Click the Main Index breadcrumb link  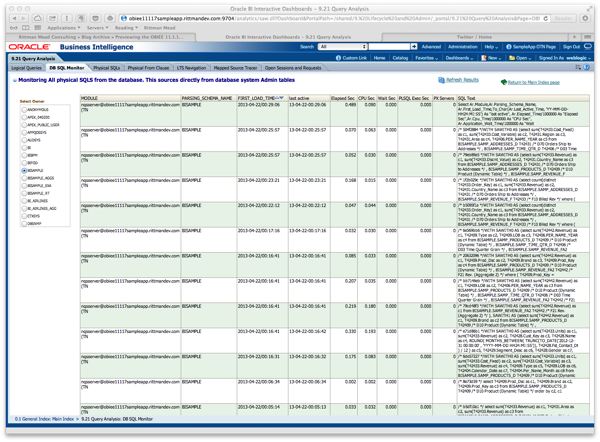click(x=63, y=419)
